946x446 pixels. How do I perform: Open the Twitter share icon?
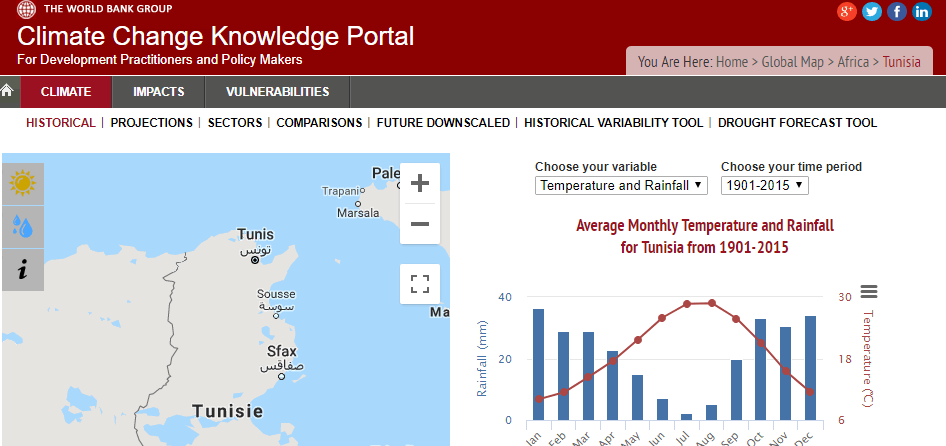pos(872,11)
